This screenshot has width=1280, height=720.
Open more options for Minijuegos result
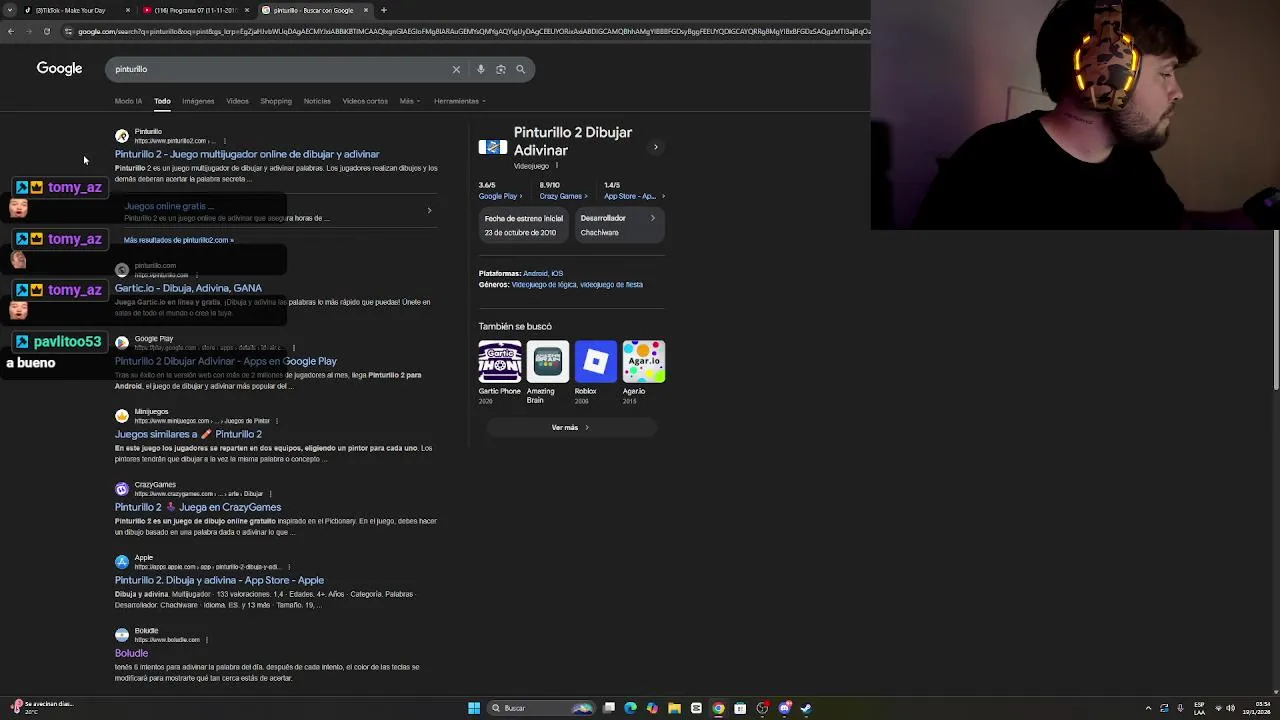click(x=276, y=421)
